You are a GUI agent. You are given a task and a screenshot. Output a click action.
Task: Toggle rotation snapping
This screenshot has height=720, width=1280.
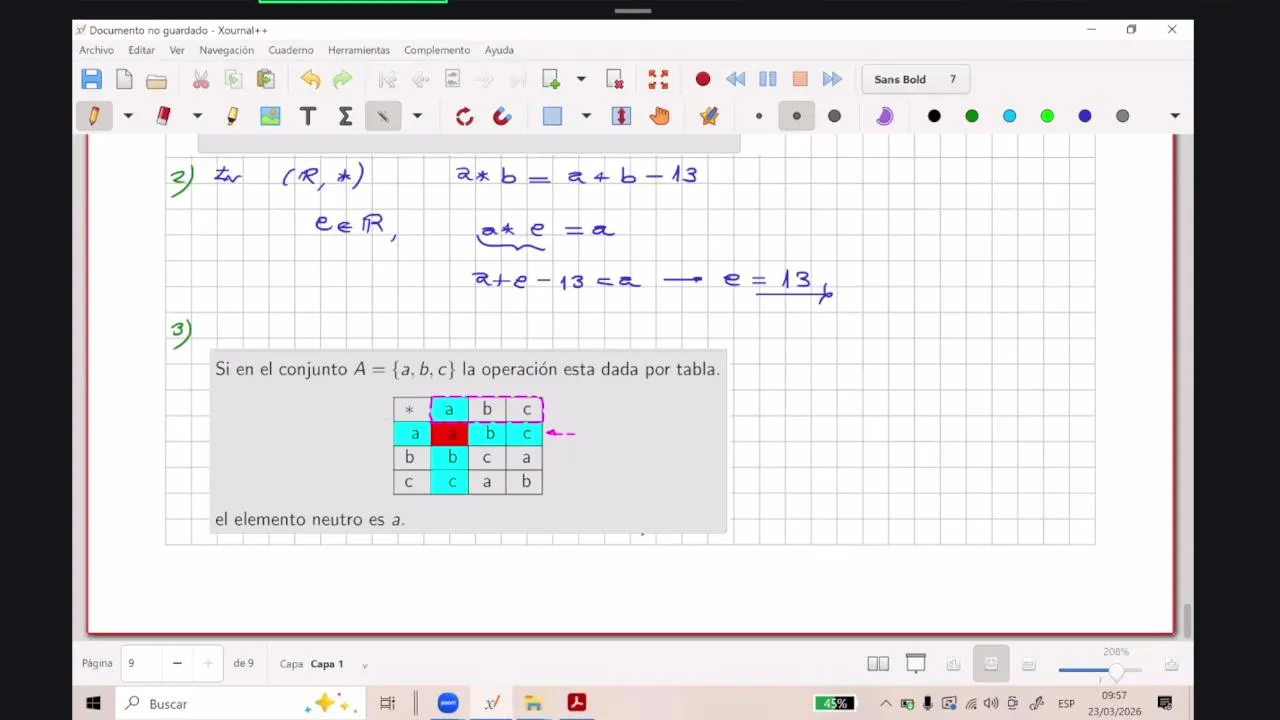tap(464, 116)
